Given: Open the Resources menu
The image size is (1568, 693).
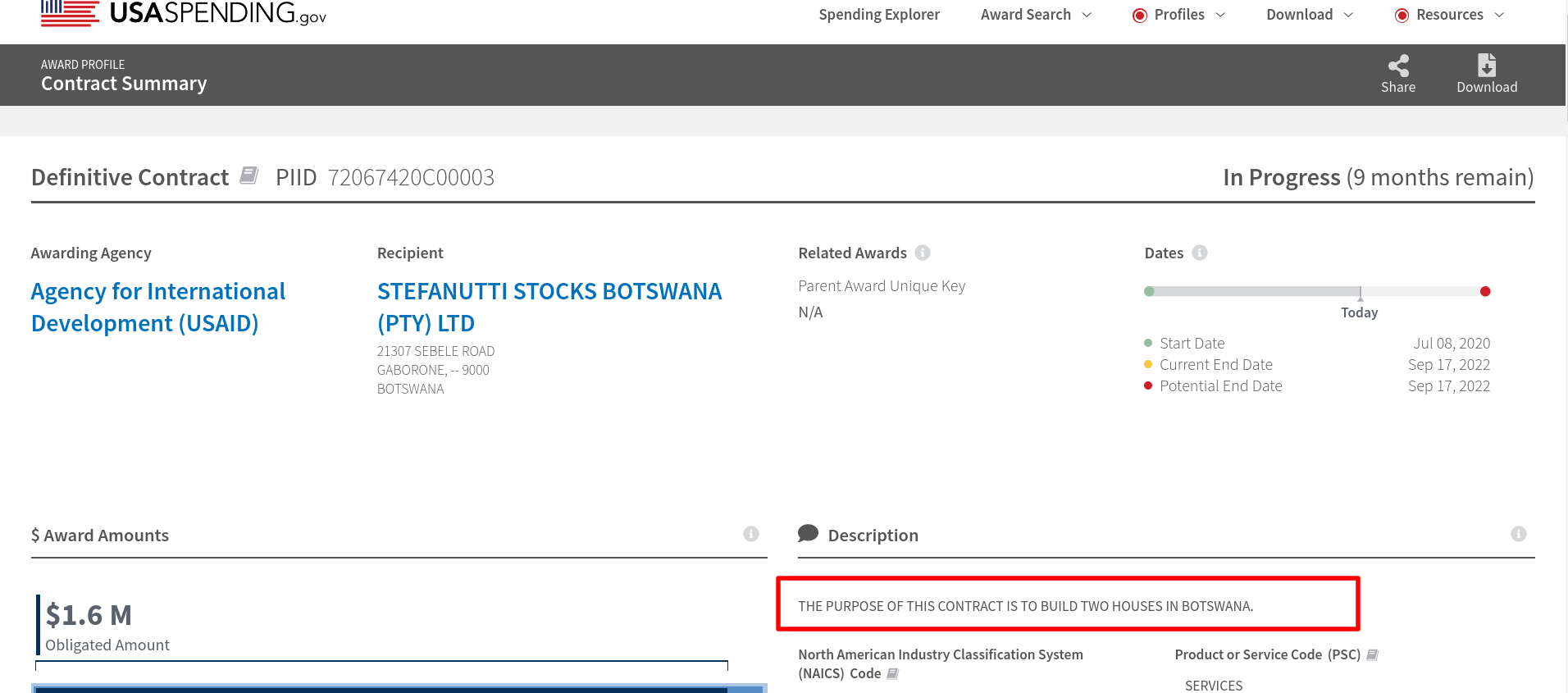Looking at the screenshot, I should click(x=1450, y=15).
